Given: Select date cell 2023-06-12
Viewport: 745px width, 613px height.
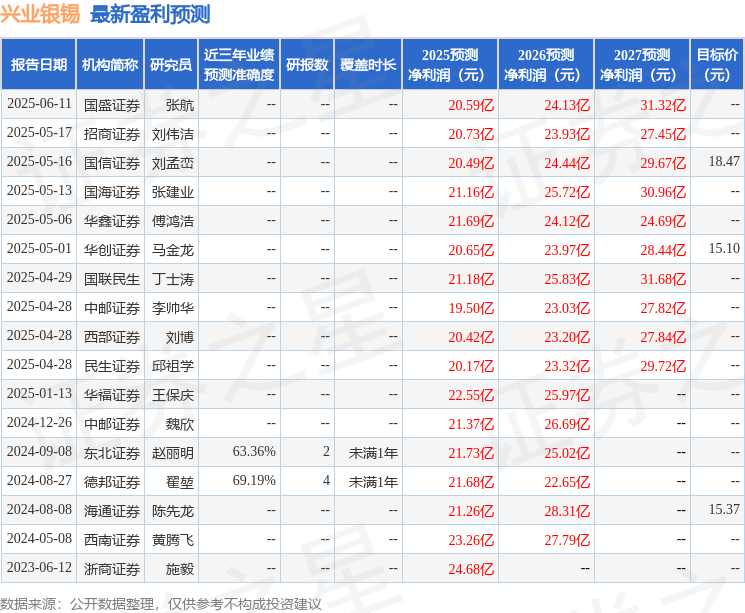Looking at the screenshot, I should coord(39,568).
